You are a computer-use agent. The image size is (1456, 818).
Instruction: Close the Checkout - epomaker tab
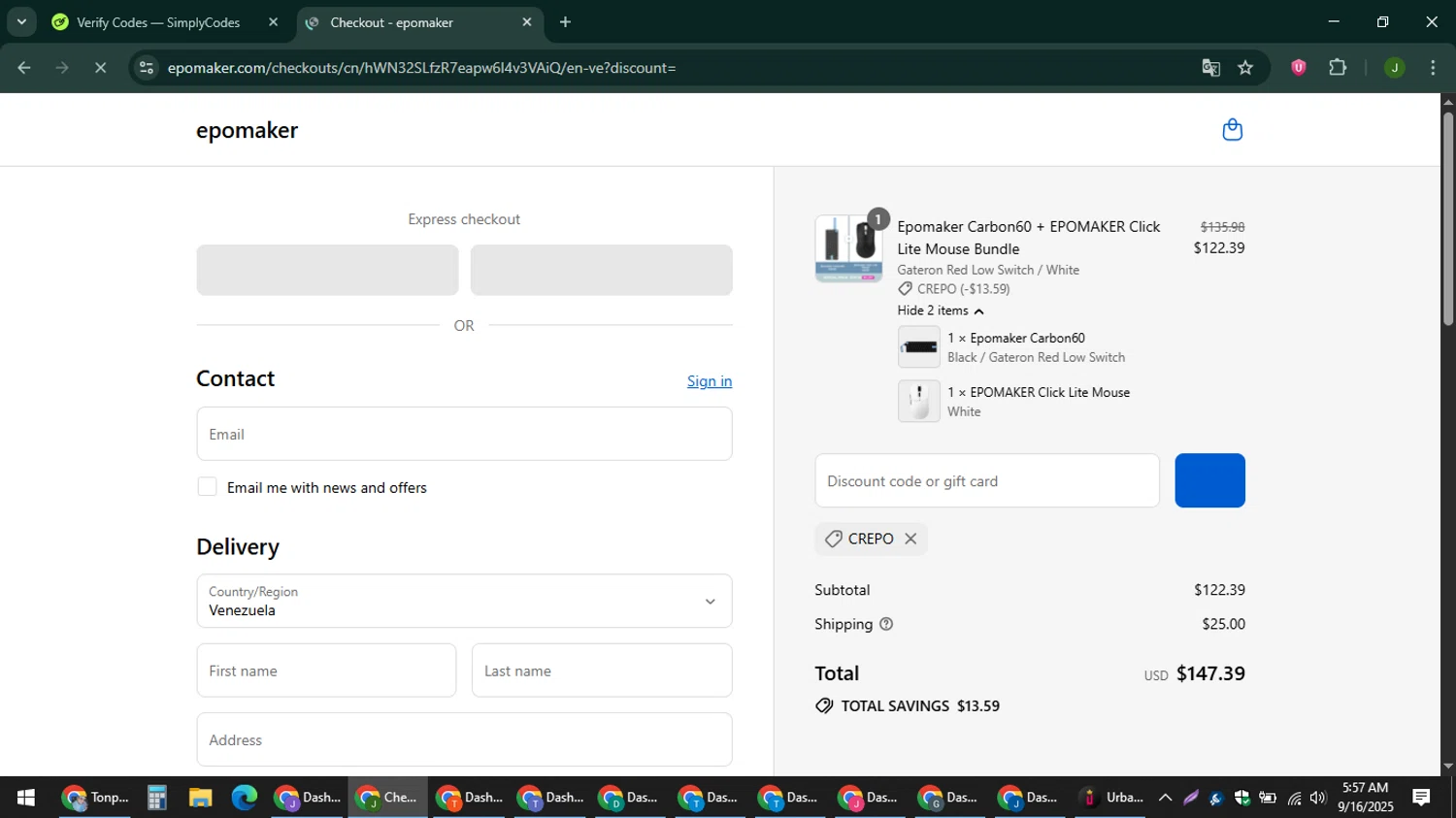pyautogui.click(x=527, y=22)
